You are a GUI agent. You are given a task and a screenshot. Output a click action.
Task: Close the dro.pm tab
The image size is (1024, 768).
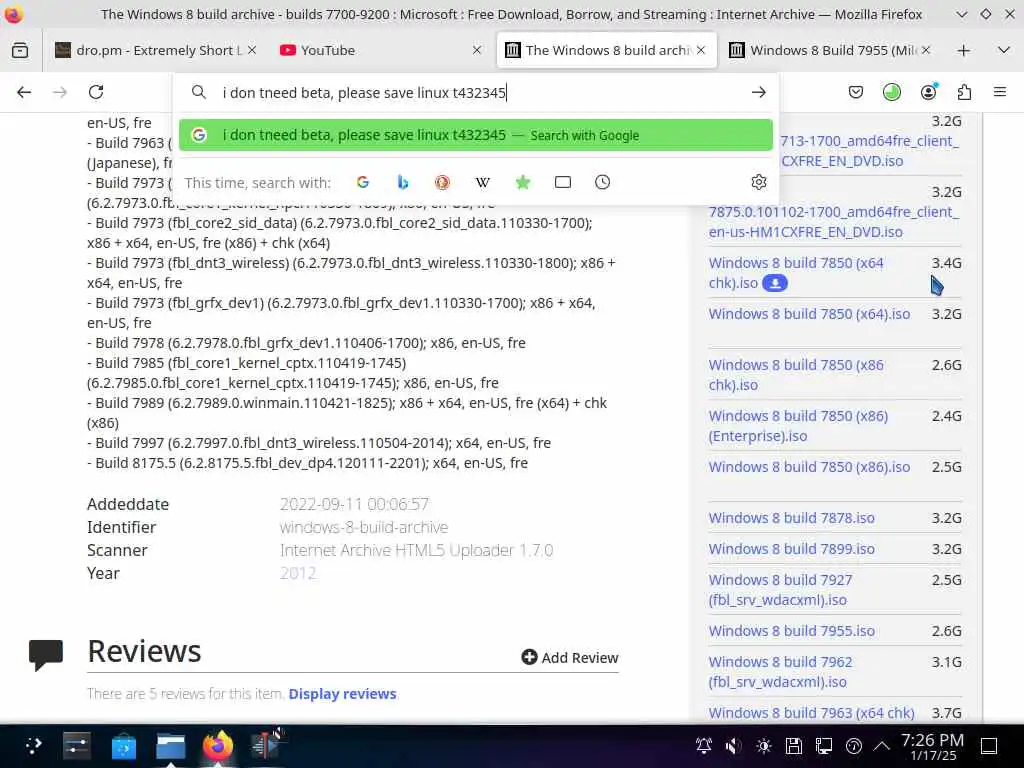(252, 50)
